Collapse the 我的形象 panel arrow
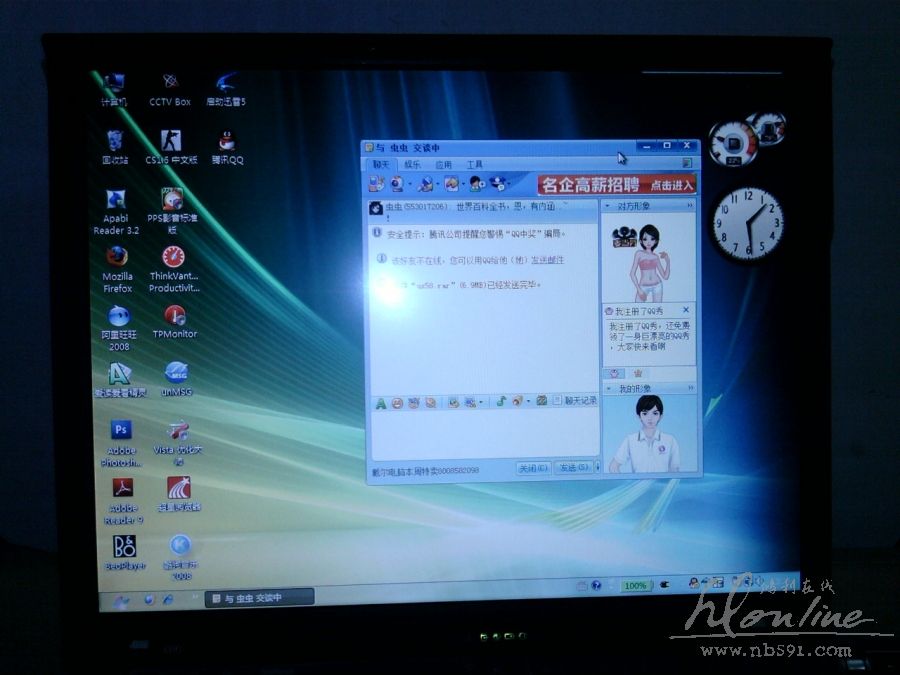The image size is (900, 675). tap(609, 388)
